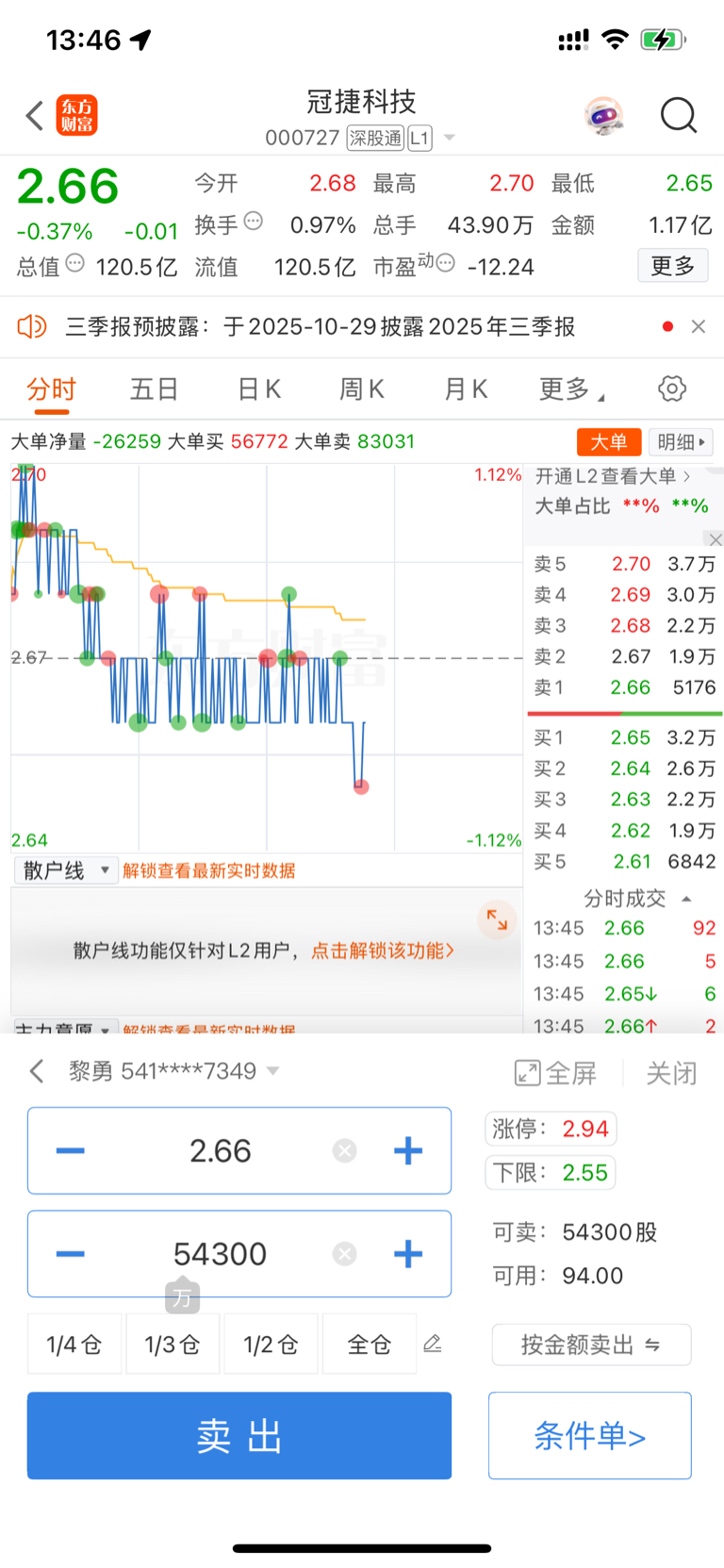The width and height of the screenshot is (724, 1568).
Task: Tap the 卖5 price 2.70 row
Action: 624,564
